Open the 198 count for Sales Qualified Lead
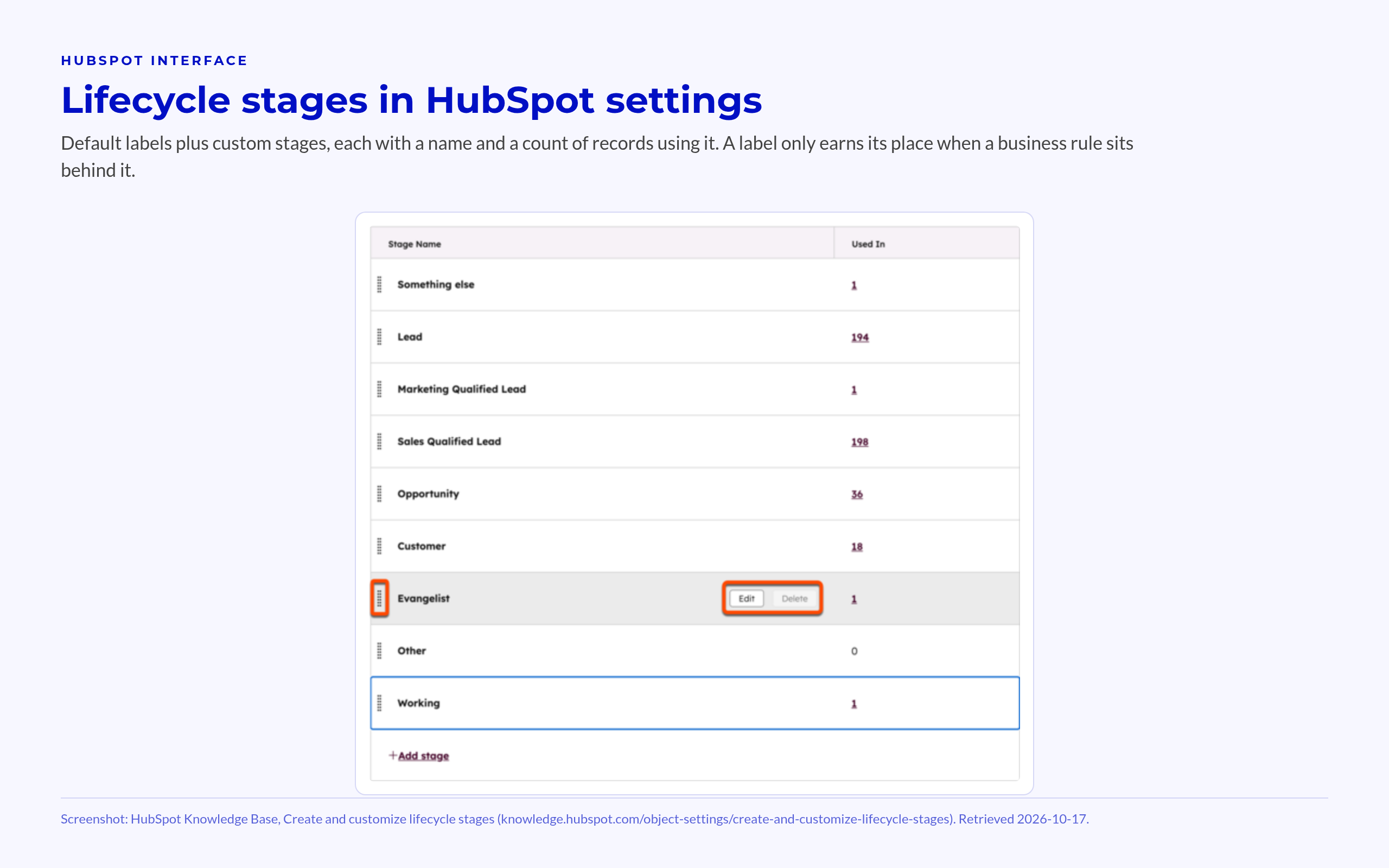 point(860,442)
